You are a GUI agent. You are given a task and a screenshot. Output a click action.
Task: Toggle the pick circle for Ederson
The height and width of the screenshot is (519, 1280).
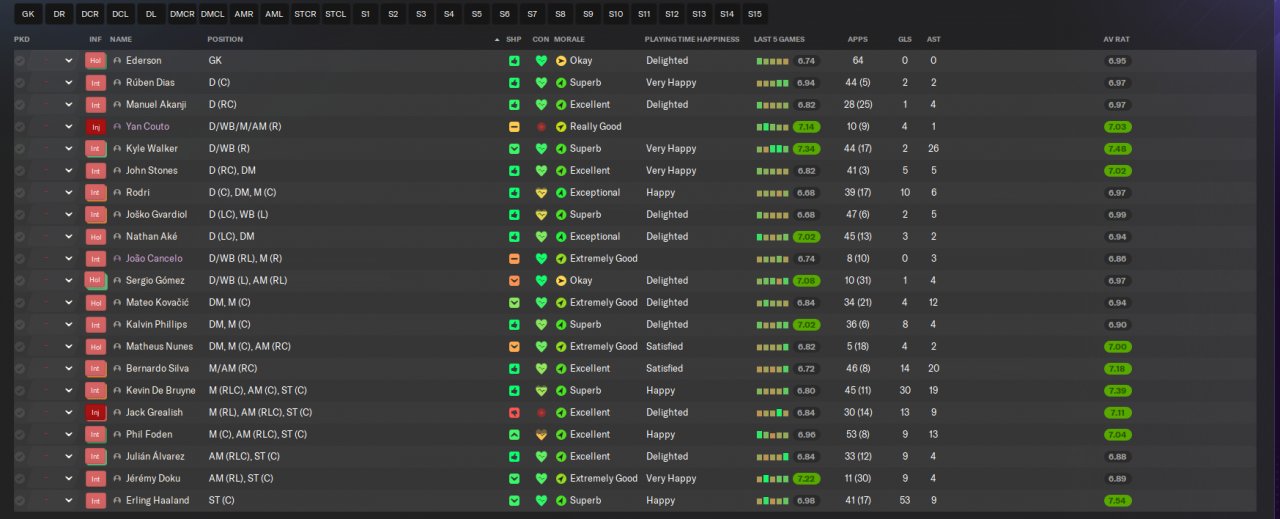[x=19, y=61]
